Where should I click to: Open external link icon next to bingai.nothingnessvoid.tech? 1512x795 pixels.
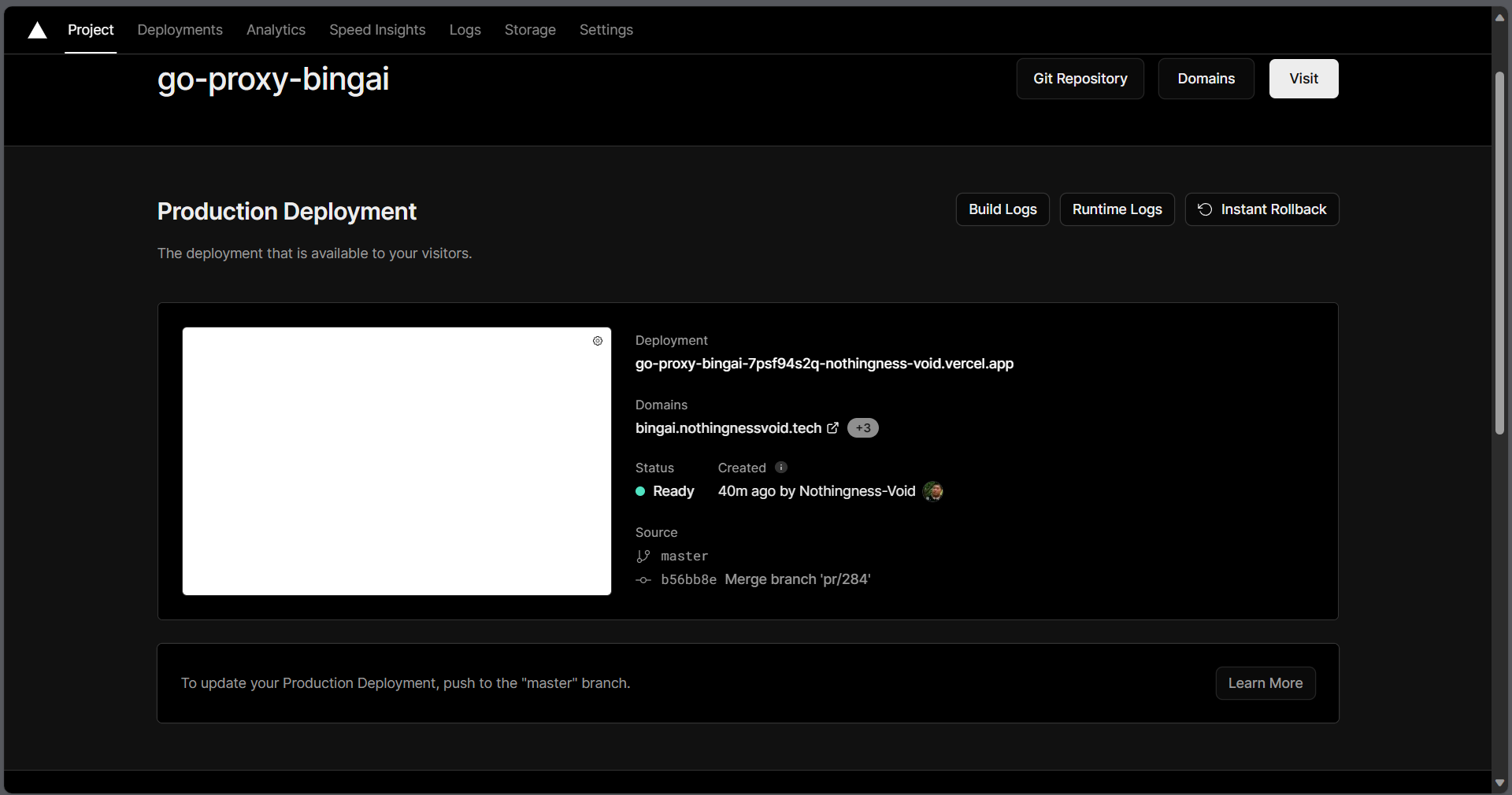(832, 427)
